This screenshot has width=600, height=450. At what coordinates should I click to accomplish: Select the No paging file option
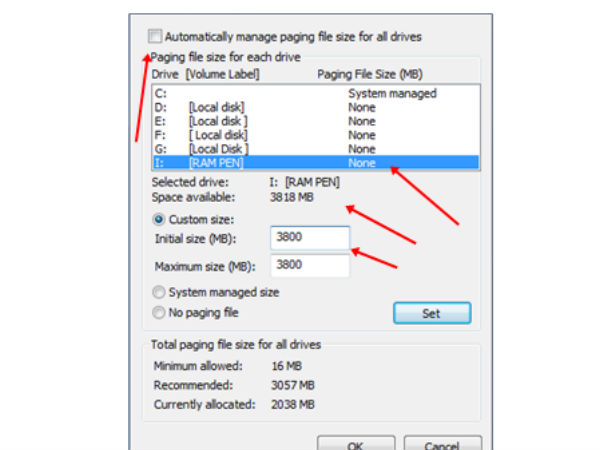[x=159, y=313]
